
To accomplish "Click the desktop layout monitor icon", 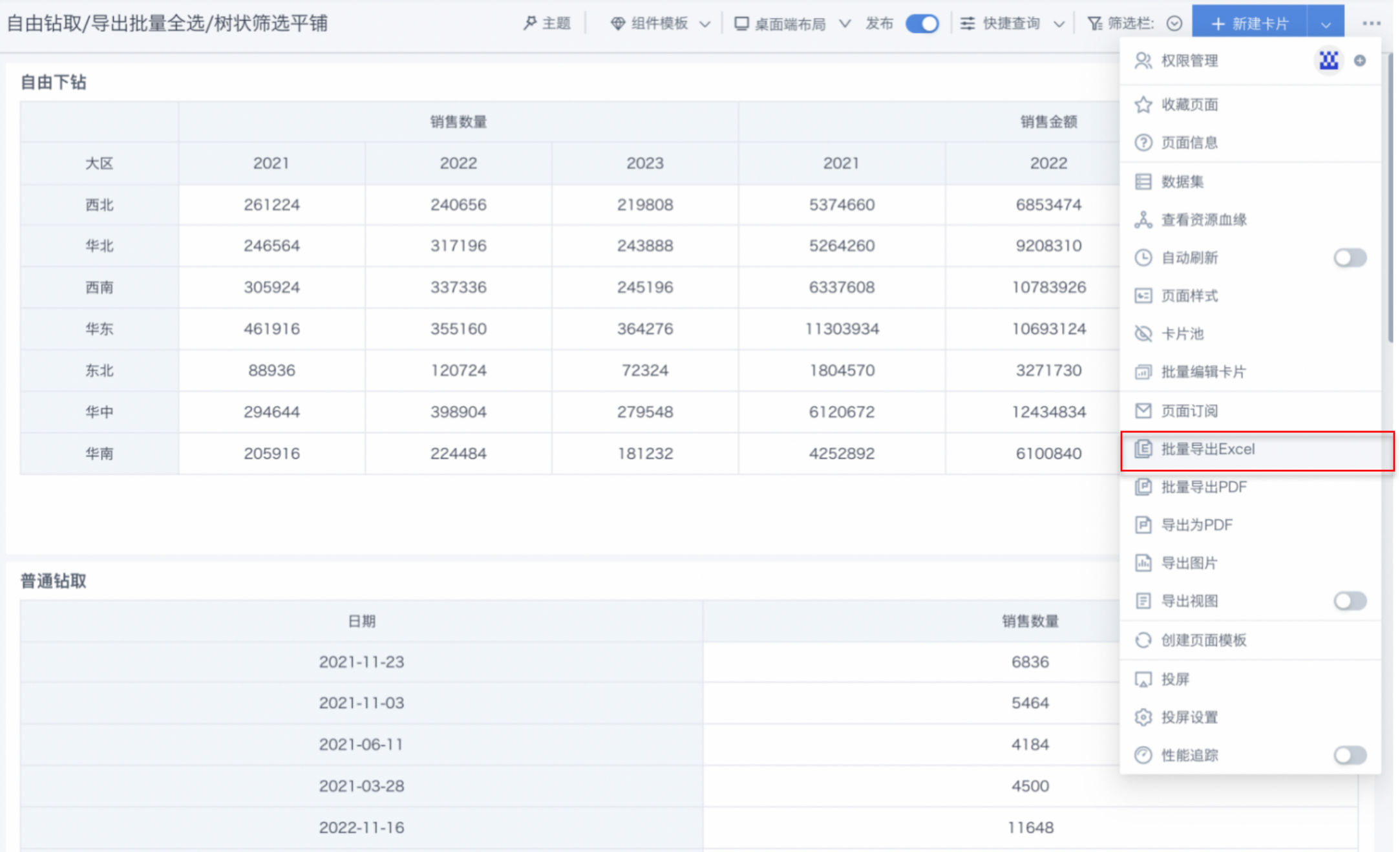I will 741,24.
